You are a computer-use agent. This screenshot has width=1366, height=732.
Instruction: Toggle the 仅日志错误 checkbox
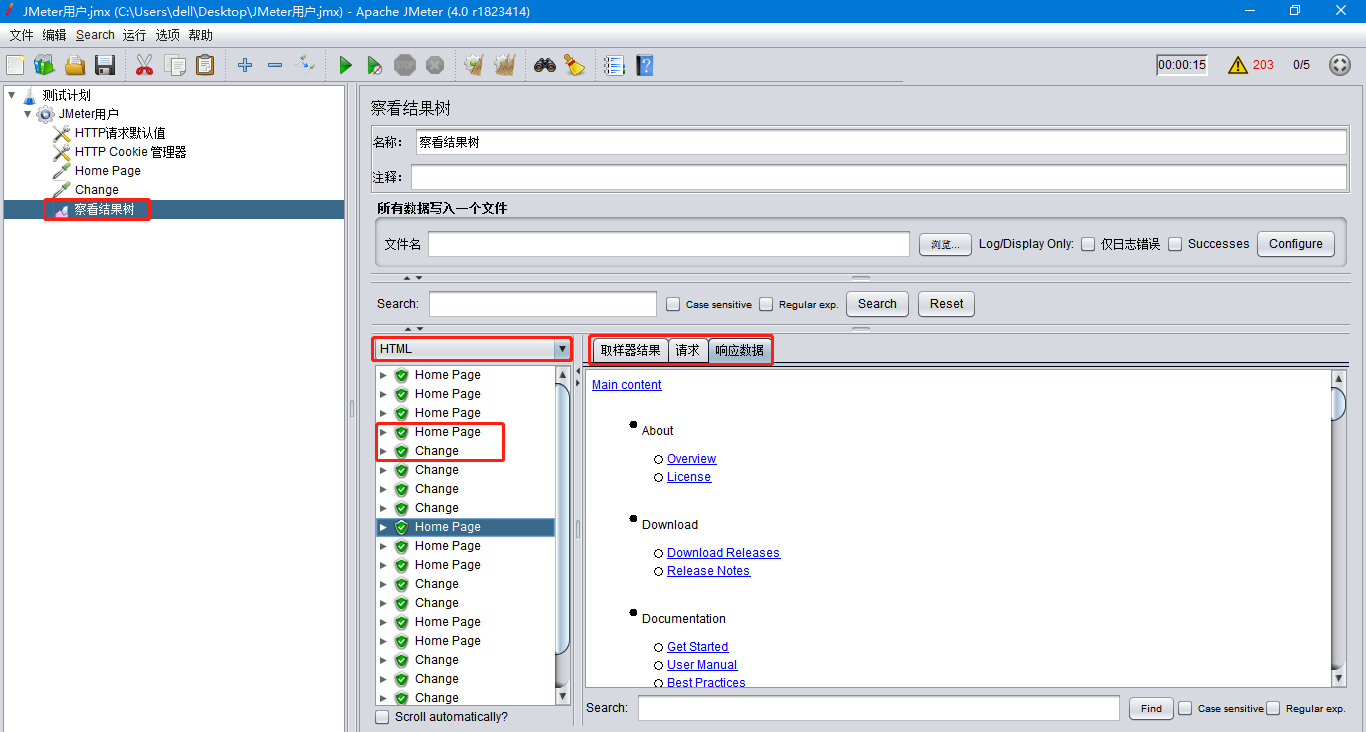click(x=1088, y=244)
